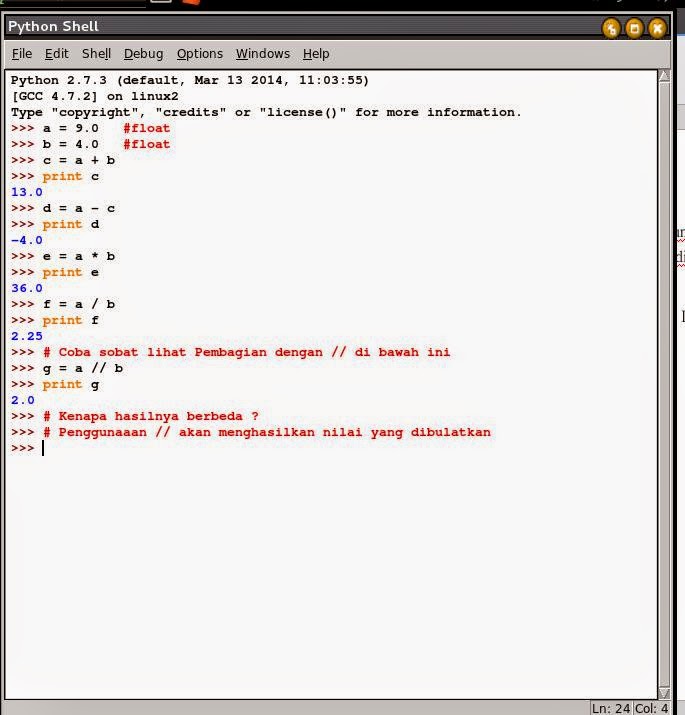Open the Windows menu
This screenshot has width=685, height=715.
coord(263,54)
